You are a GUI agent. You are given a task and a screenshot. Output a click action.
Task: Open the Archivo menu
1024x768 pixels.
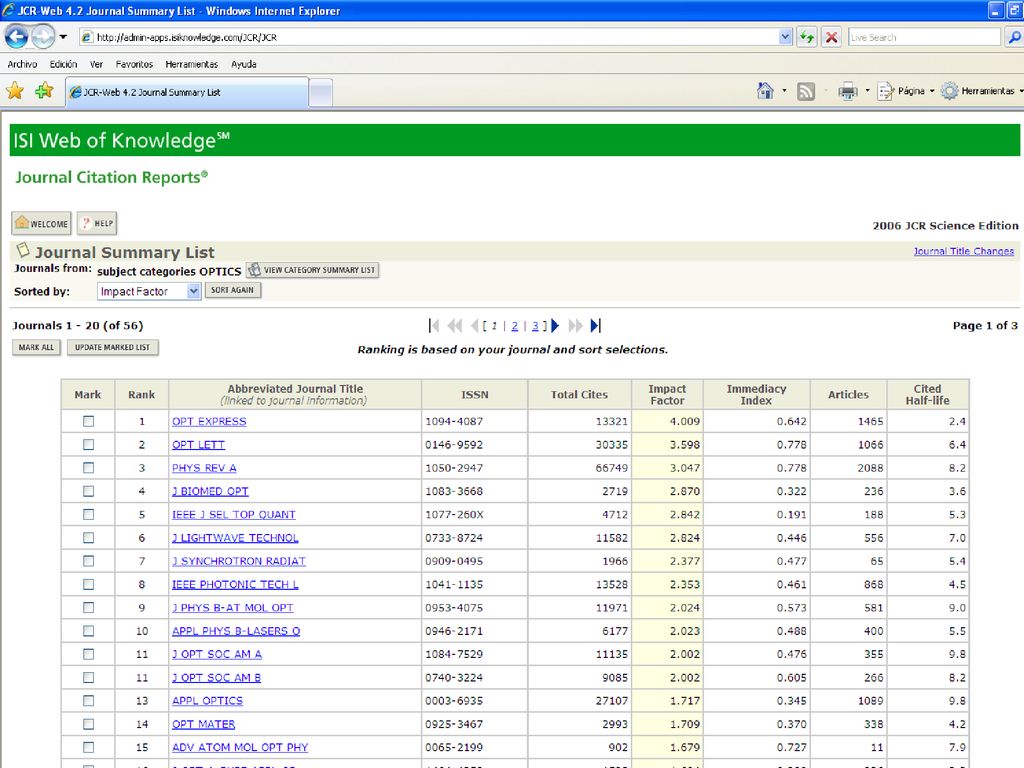click(22, 64)
